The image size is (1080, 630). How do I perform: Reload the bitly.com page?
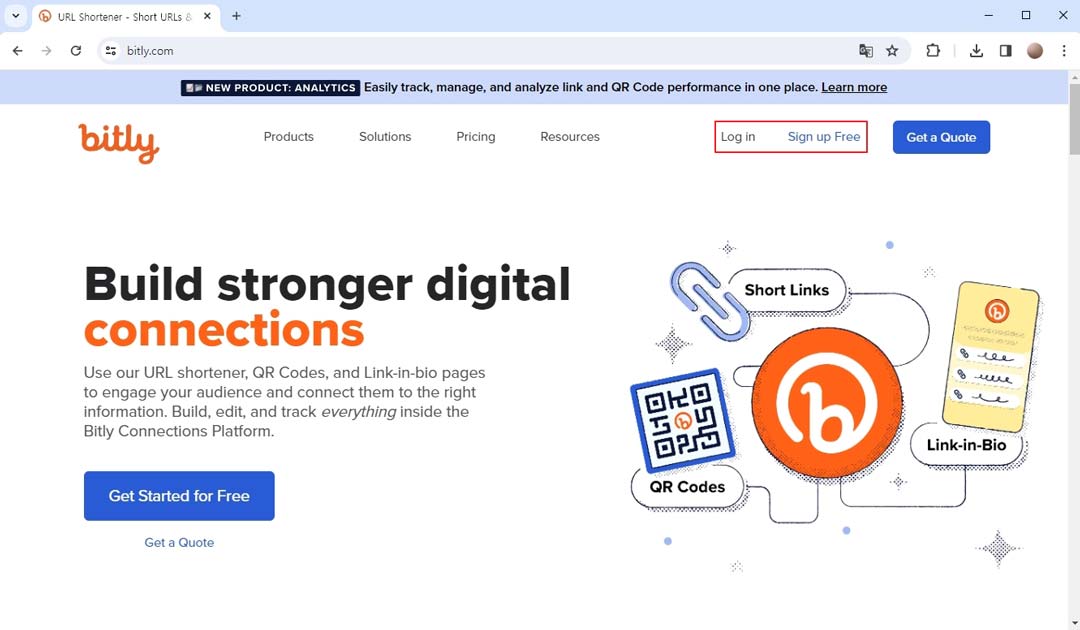(76, 51)
